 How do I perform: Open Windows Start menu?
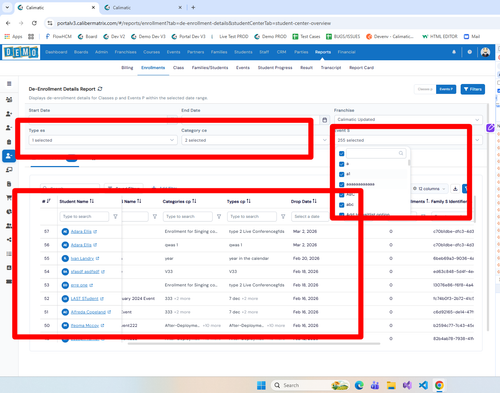click(x=261, y=385)
